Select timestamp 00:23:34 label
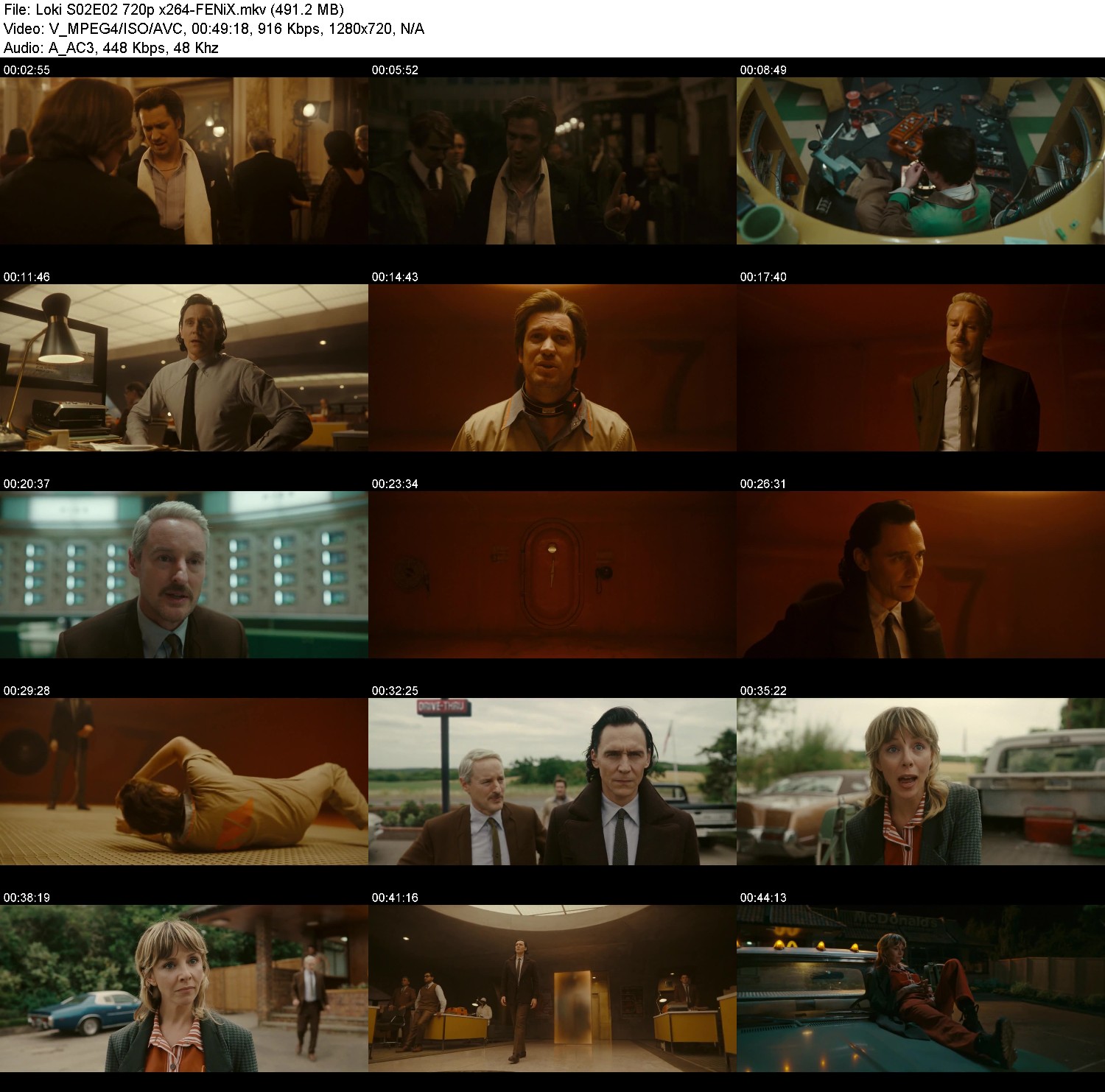The width and height of the screenshot is (1105, 1092). pyautogui.click(x=395, y=484)
